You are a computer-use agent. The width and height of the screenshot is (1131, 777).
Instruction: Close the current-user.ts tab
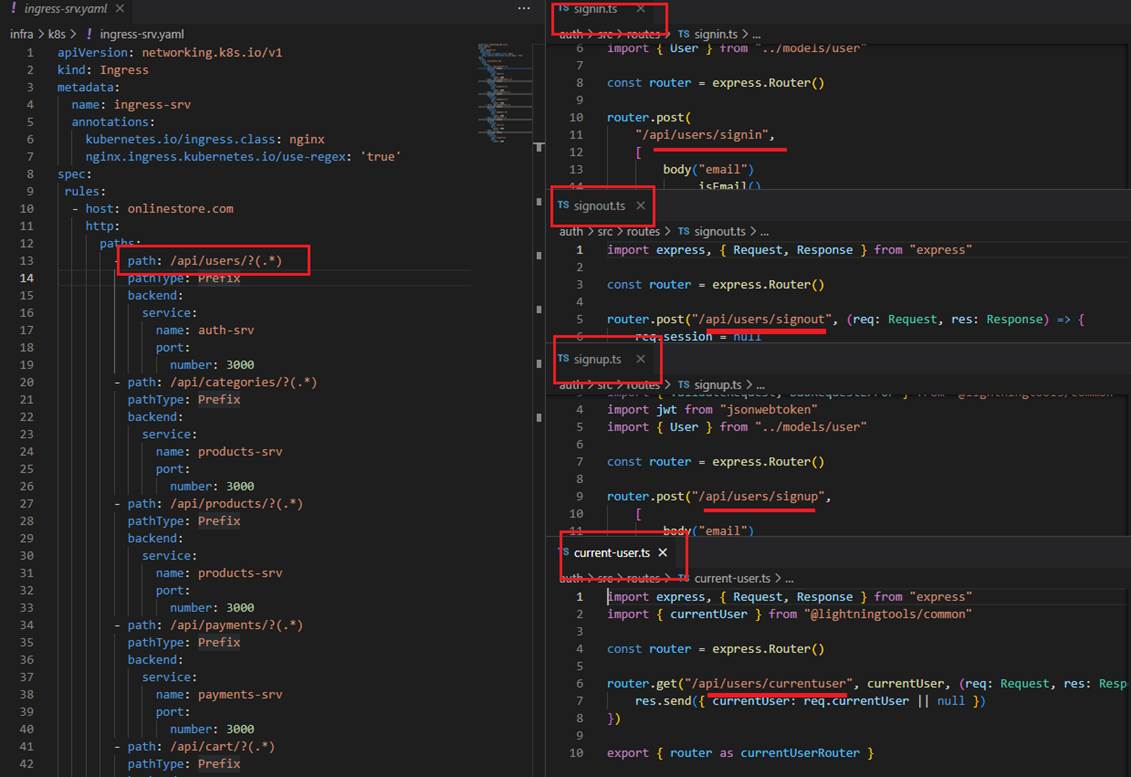pyautogui.click(x=662, y=552)
